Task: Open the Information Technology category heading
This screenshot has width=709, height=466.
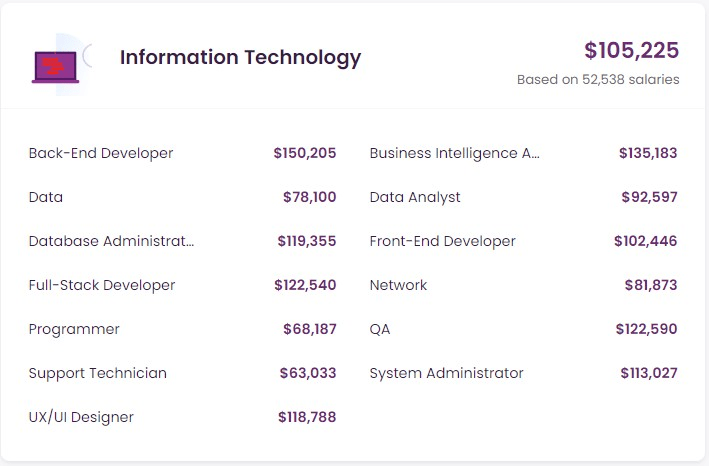Action: [x=240, y=57]
